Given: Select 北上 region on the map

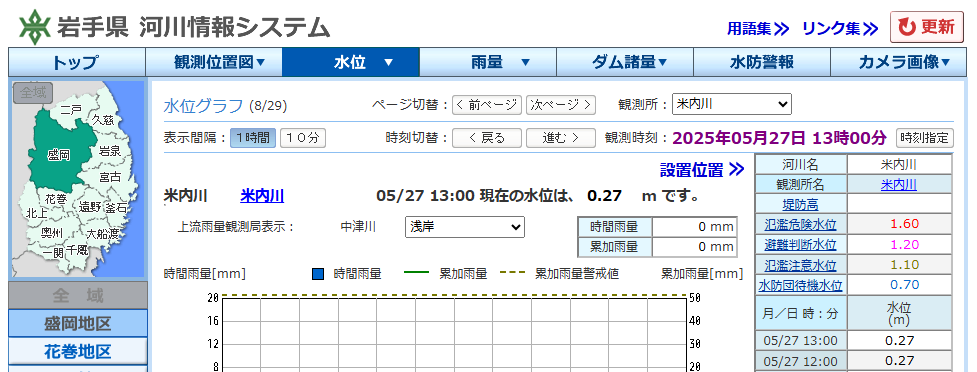Looking at the screenshot, I should click(36, 213).
